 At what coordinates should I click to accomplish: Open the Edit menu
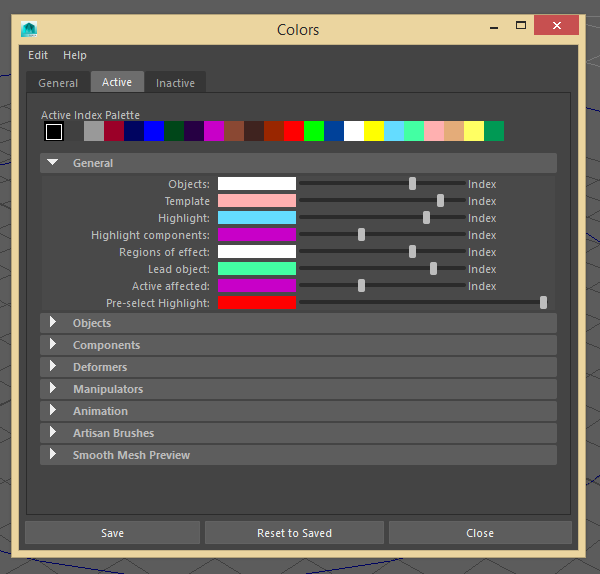[38, 55]
